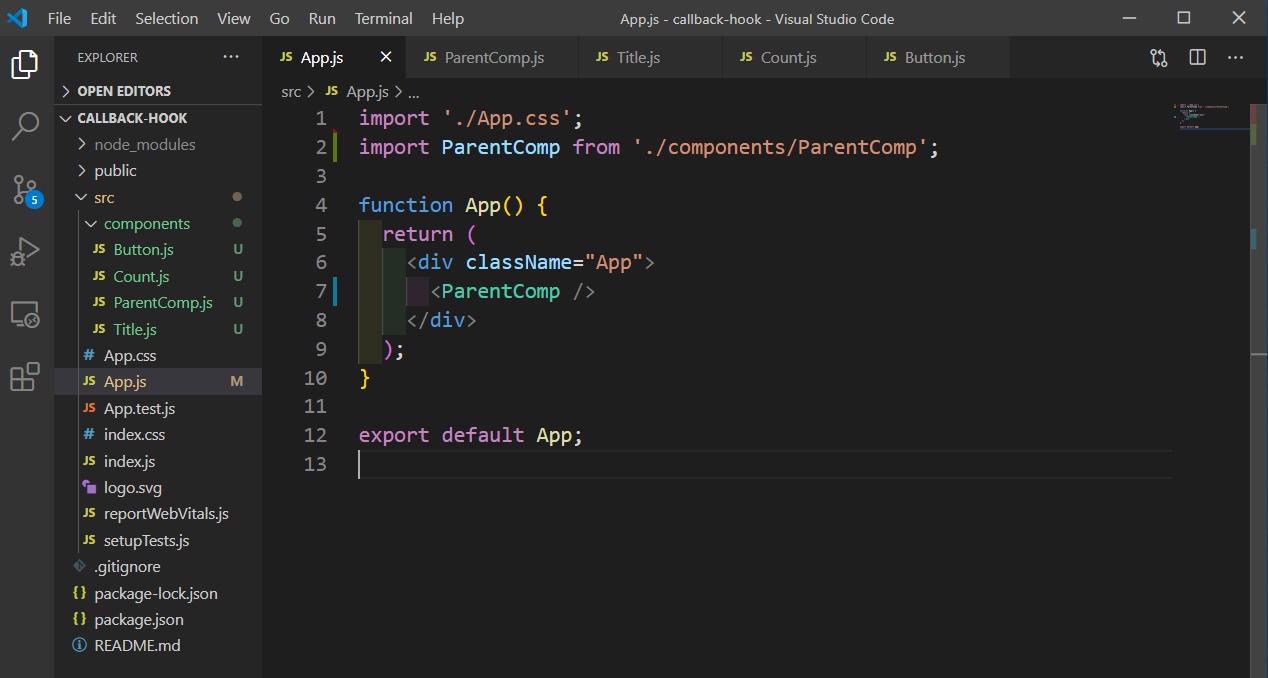
Task: Expand the Open Editors section
Action: point(158,91)
